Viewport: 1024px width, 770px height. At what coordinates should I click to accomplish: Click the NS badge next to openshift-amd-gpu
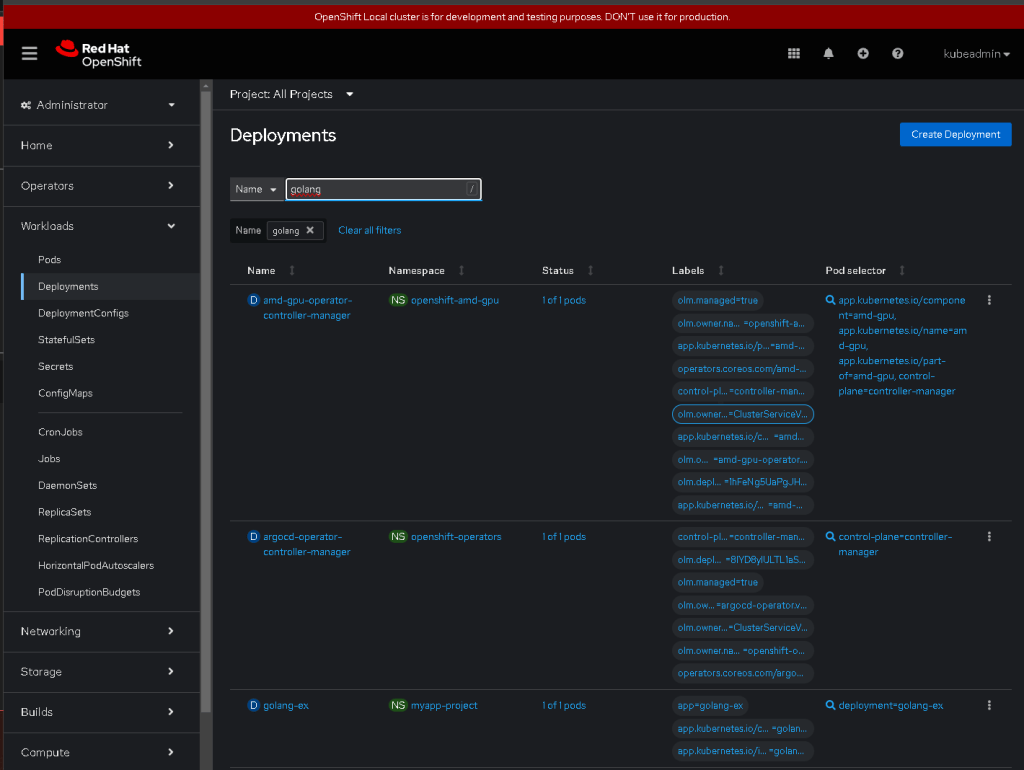click(398, 300)
